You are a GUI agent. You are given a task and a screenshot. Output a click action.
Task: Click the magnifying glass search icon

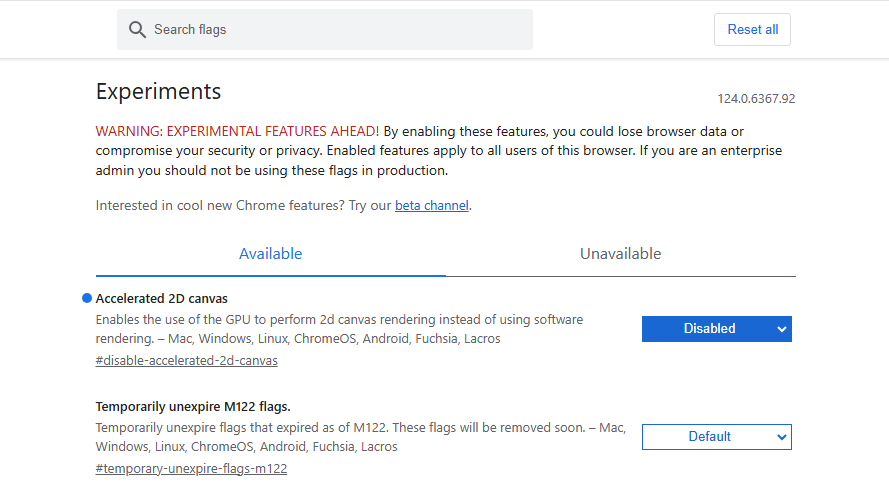click(x=137, y=29)
